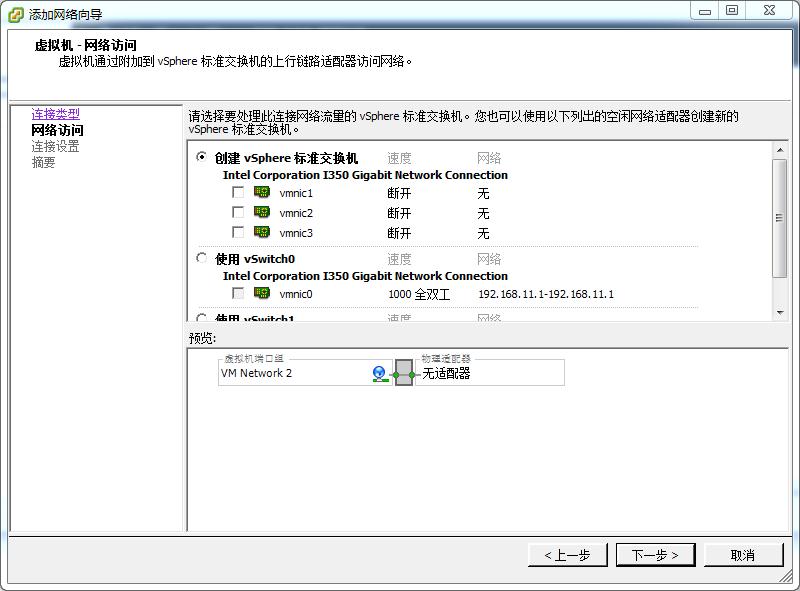800x591 pixels.
Task: Click the VM Network 2 port group icon
Action: (380, 374)
